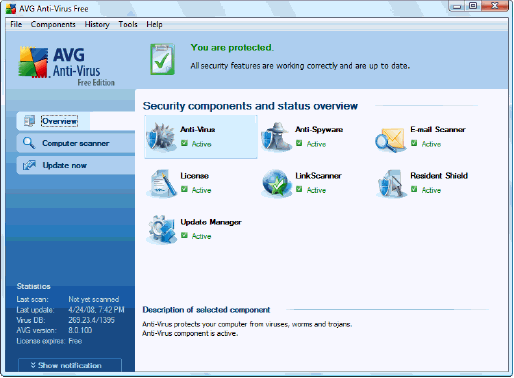The width and height of the screenshot is (514, 378).
Task: Click the AVG Anti-Virus logo
Action: point(67,66)
